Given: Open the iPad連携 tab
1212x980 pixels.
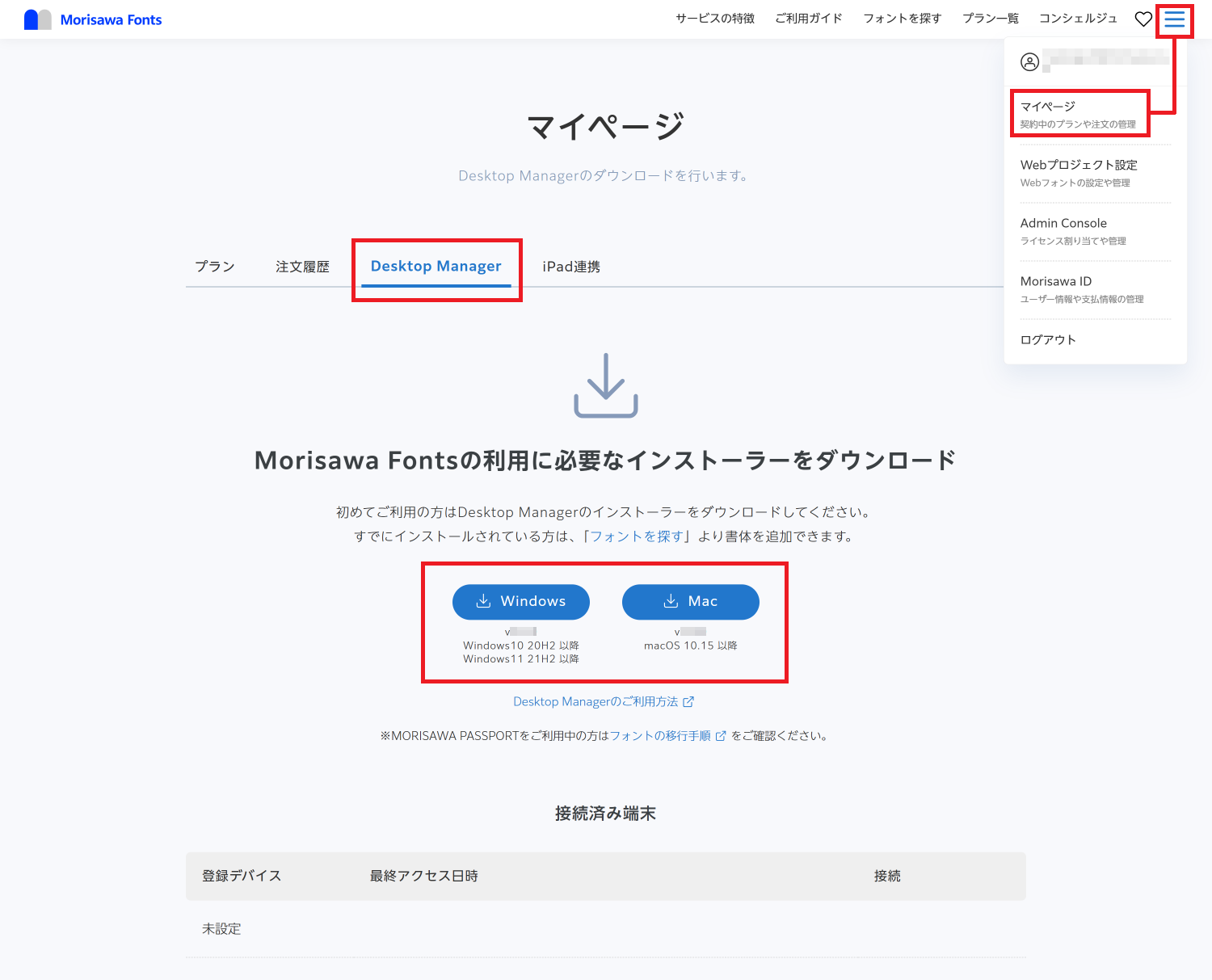Looking at the screenshot, I should (x=571, y=267).
